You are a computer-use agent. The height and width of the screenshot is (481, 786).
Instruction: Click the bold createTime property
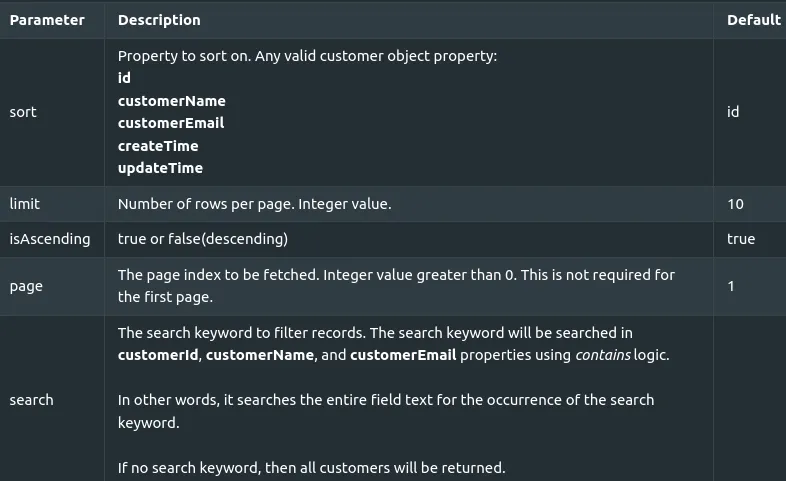click(x=158, y=146)
